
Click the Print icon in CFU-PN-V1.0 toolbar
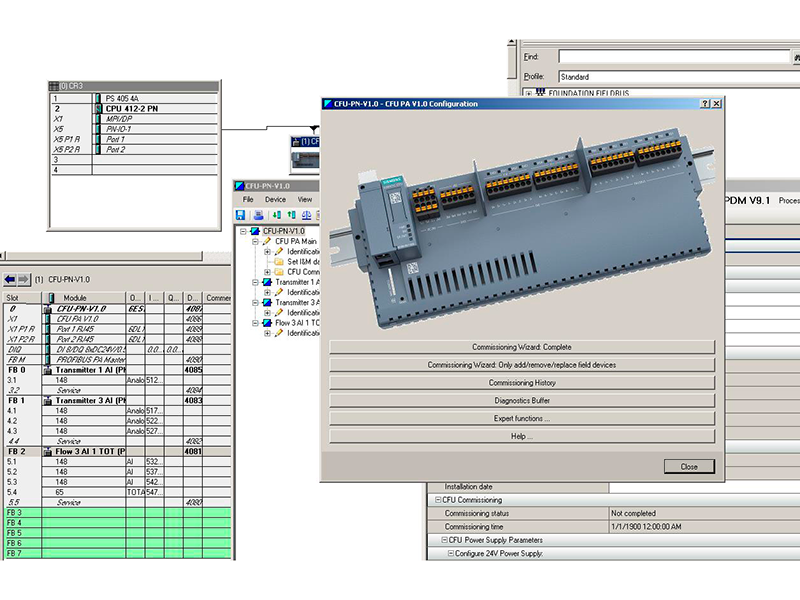coord(259,215)
